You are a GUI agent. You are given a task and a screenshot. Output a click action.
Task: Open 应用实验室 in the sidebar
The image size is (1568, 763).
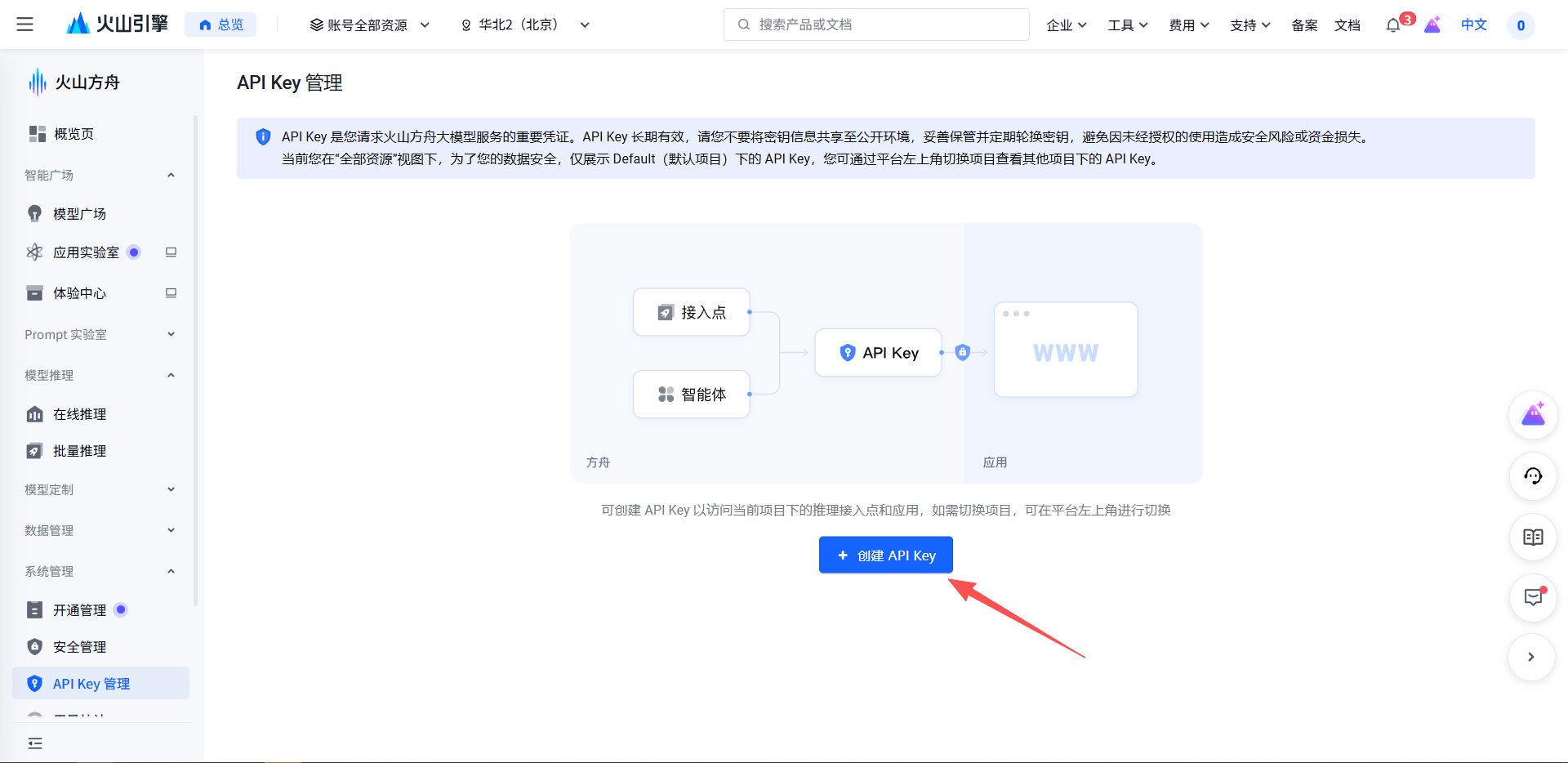[x=86, y=252]
